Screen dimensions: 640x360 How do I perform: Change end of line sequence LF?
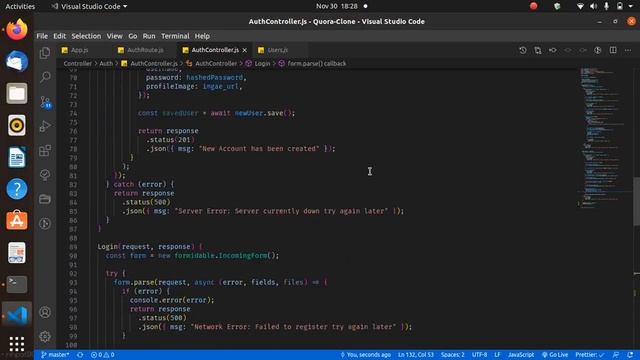pos(497,355)
